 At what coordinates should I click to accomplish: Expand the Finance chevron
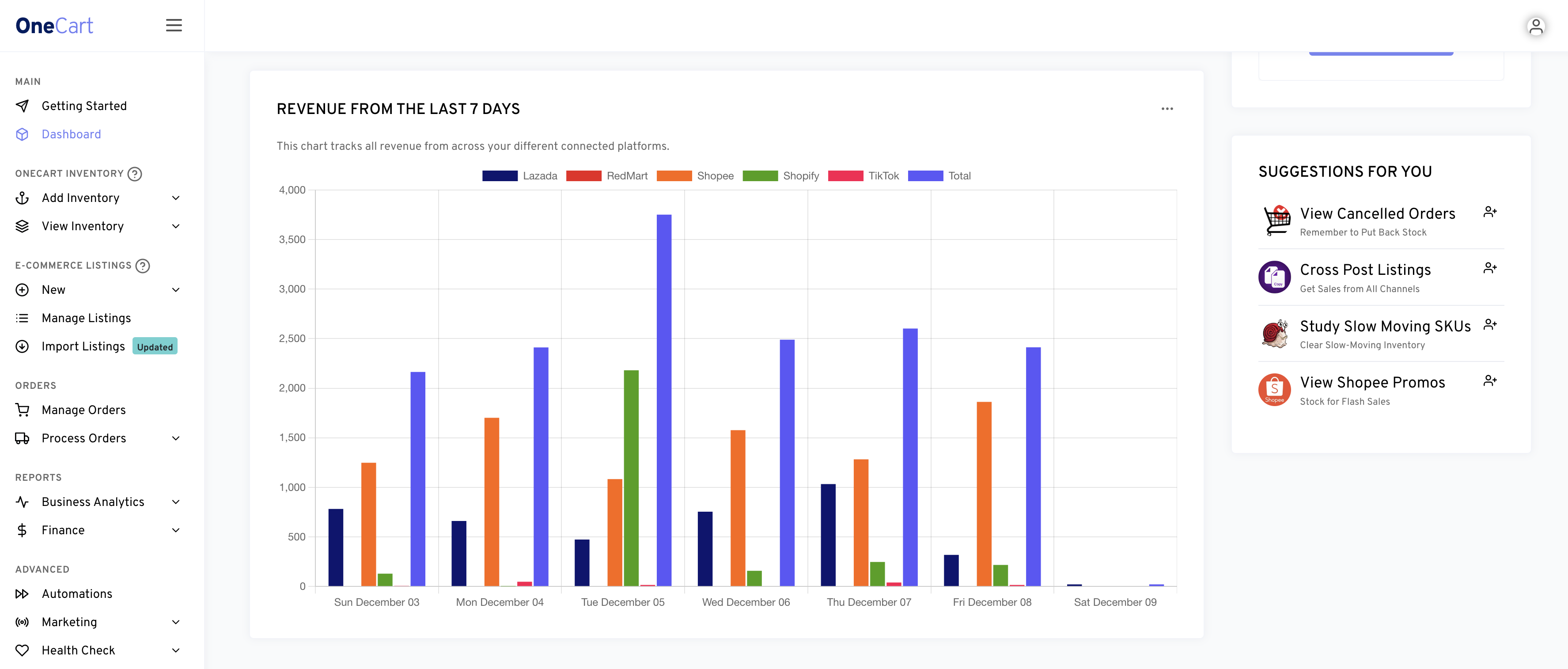click(176, 530)
